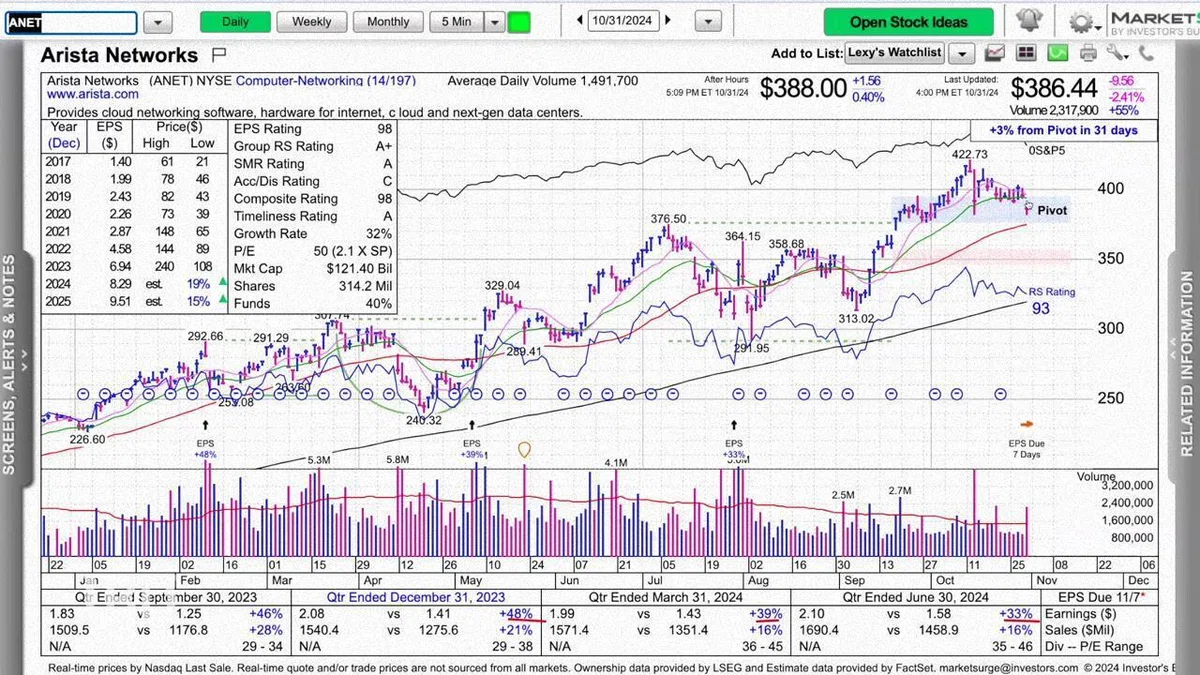This screenshot has height=675, width=1200.
Task: Click the chart view icon beside watchlist
Action: pos(994,53)
